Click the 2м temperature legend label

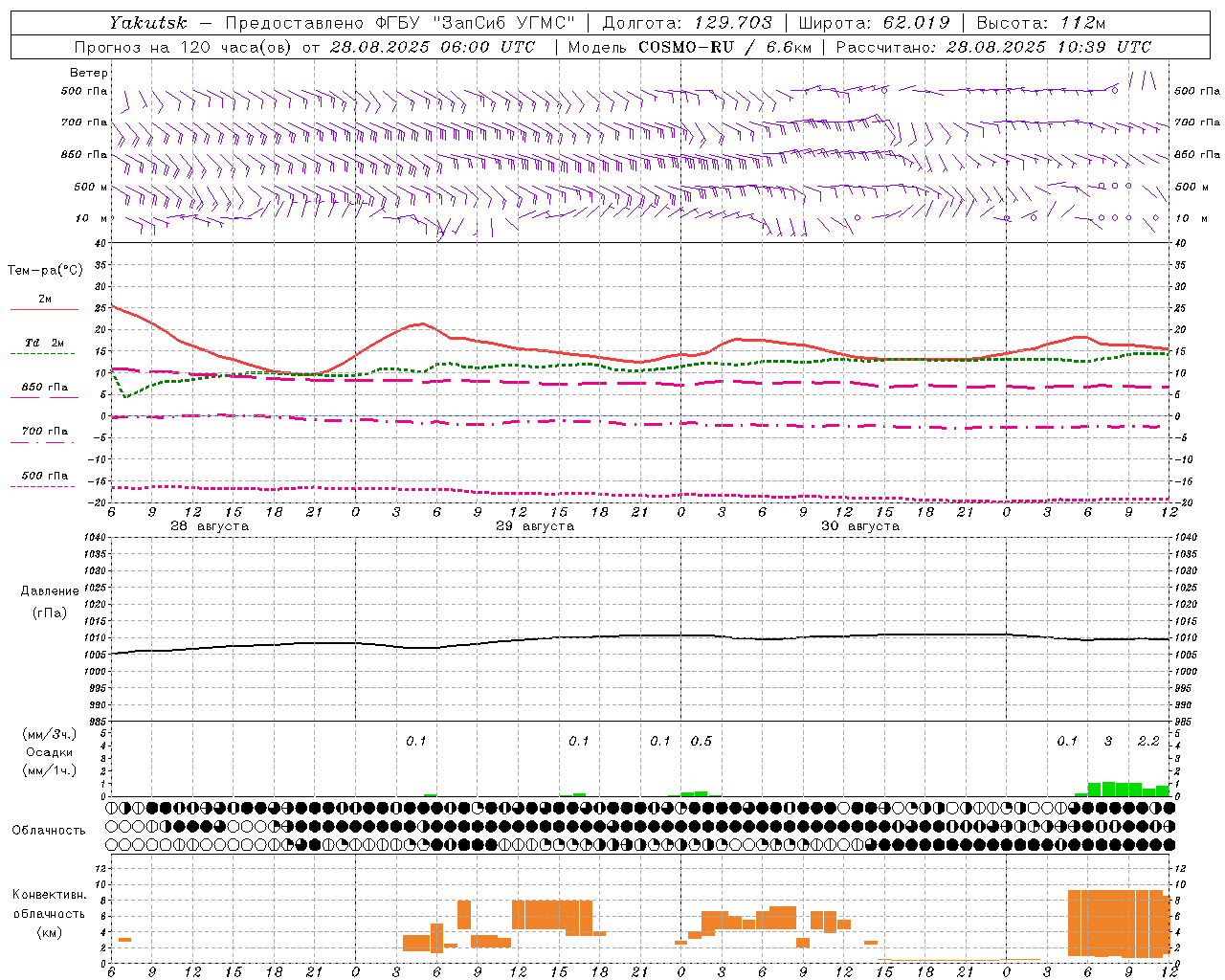[45, 299]
